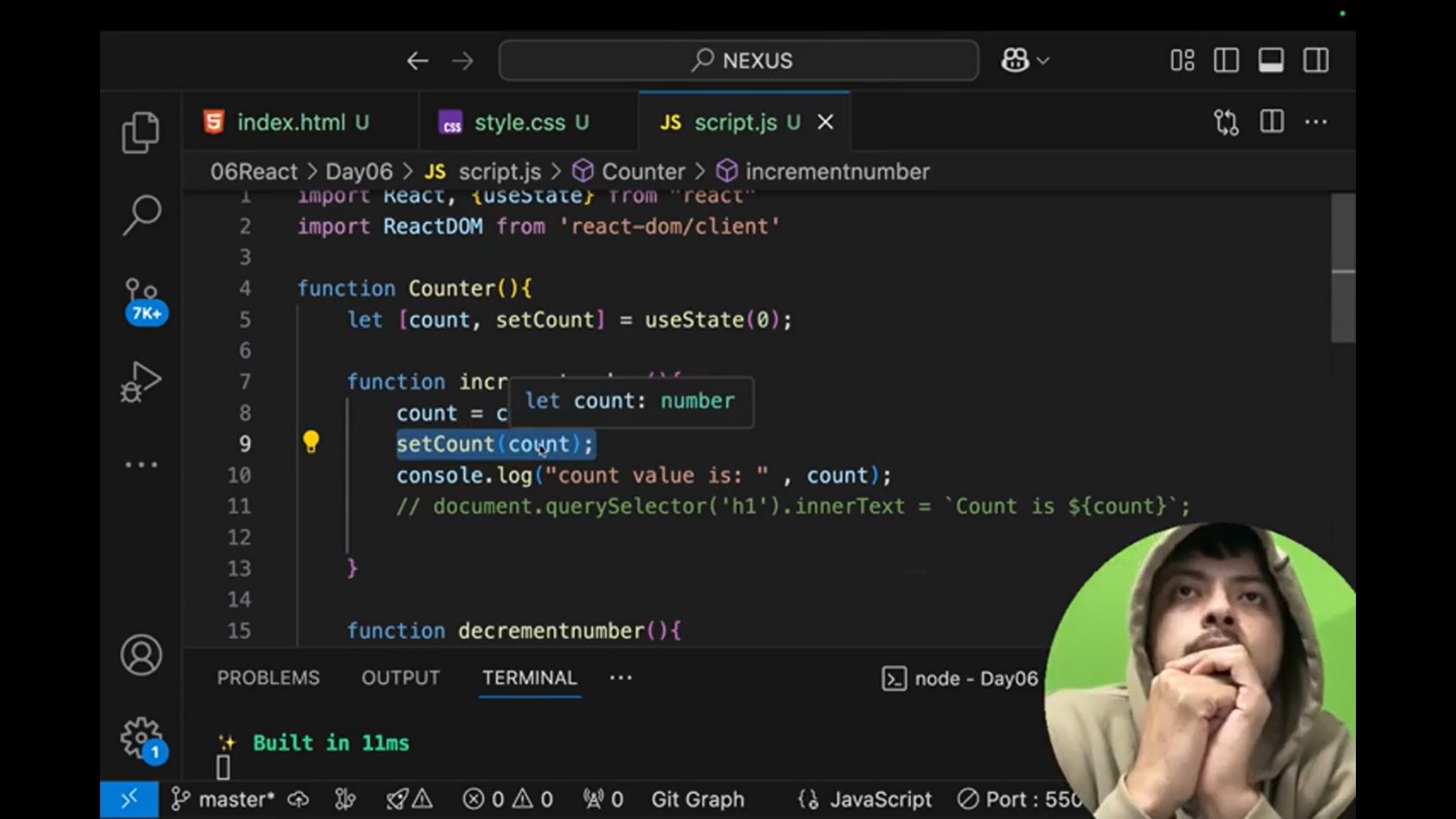Open Customize Layout in the title bar
This screenshot has width=1456, height=819.
click(x=1182, y=61)
